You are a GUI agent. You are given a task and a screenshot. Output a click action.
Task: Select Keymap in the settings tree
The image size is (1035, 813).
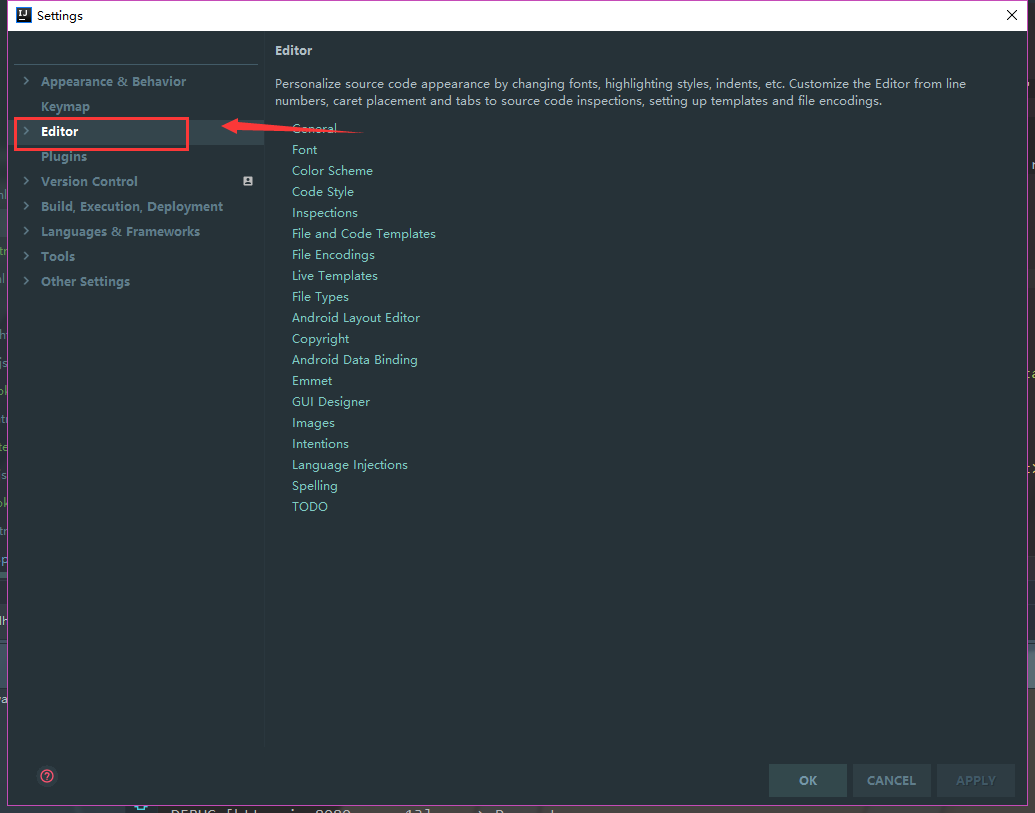click(x=65, y=106)
